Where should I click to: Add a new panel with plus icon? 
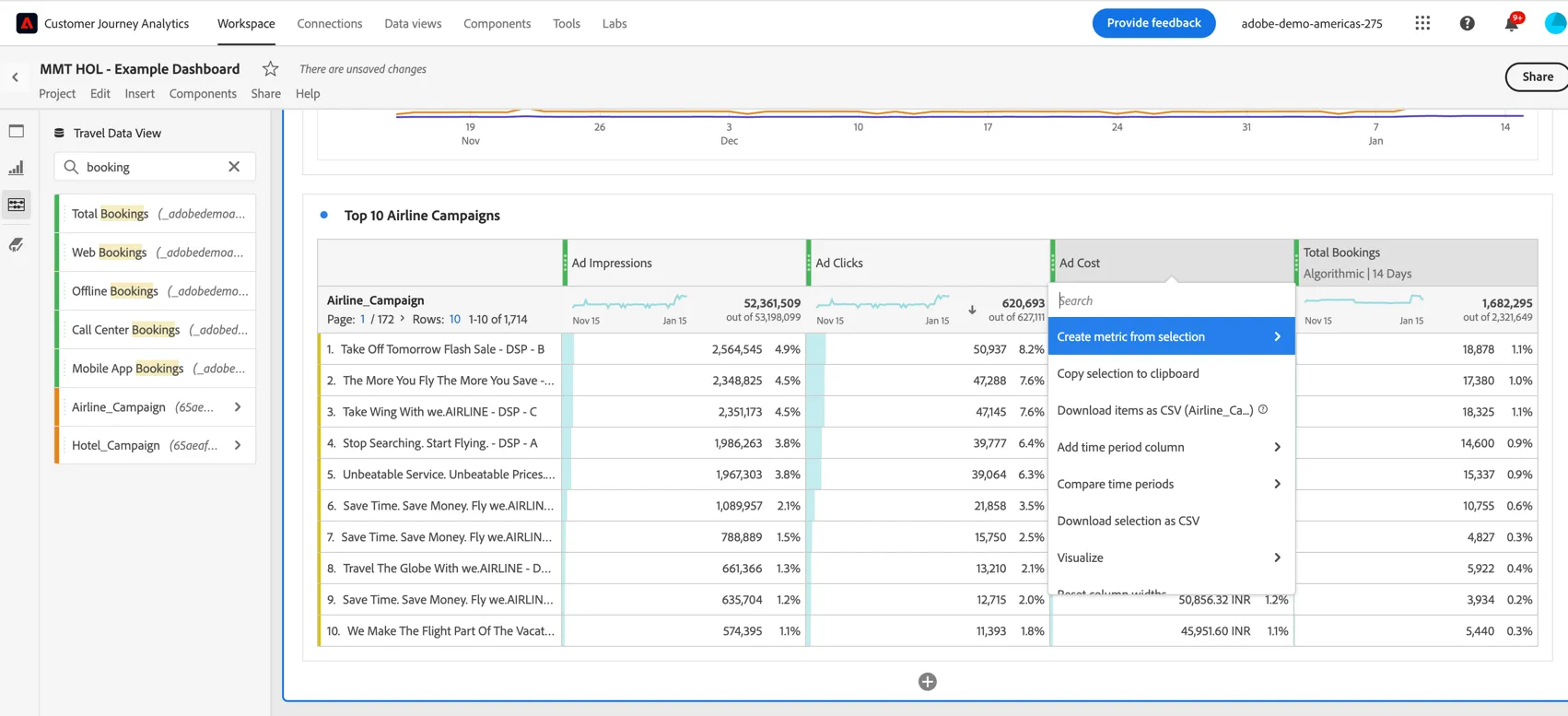(x=928, y=682)
